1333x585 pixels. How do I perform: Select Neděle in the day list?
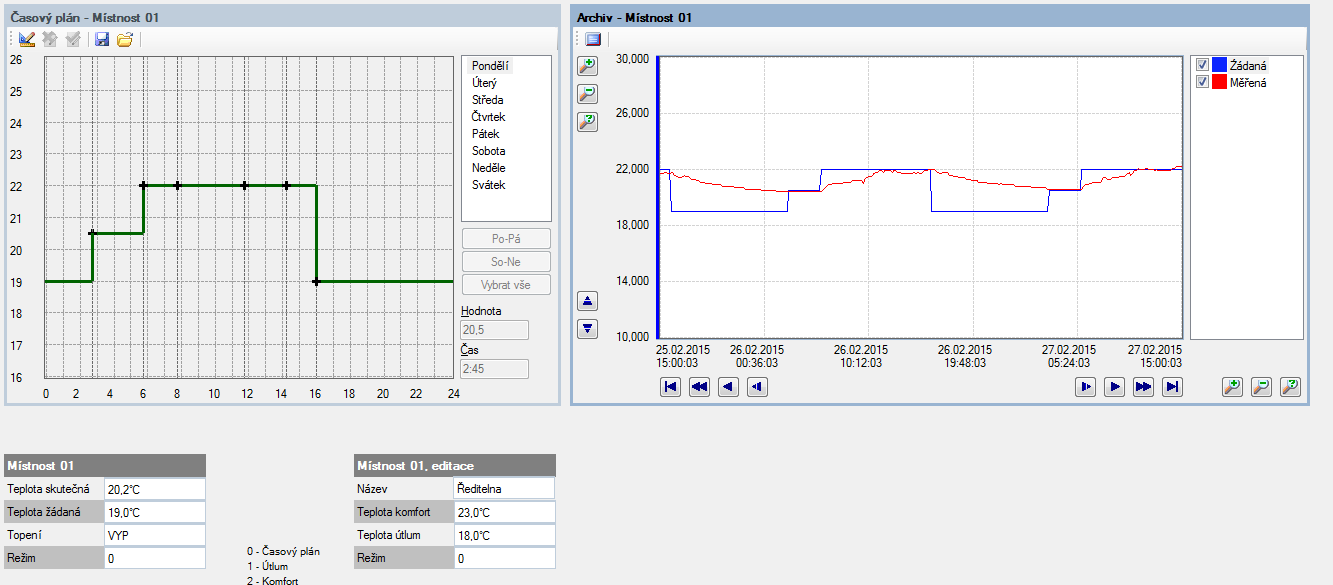[489, 168]
